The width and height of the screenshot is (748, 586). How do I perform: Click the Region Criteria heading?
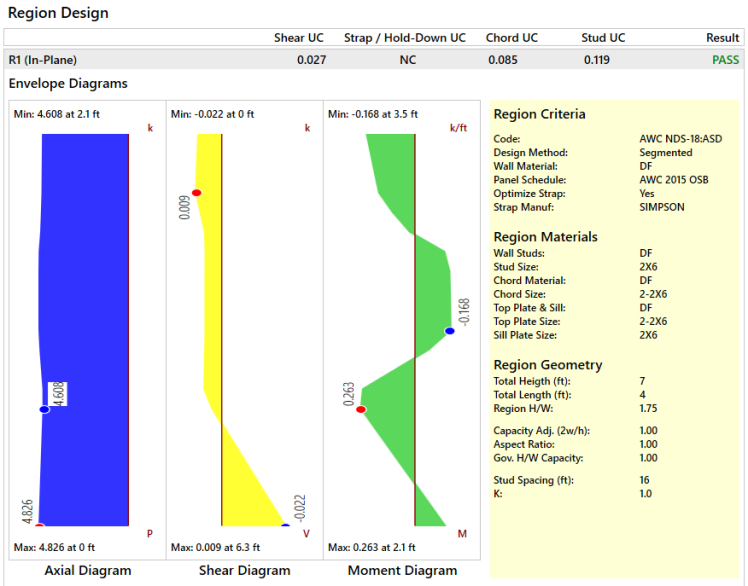point(540,114)
